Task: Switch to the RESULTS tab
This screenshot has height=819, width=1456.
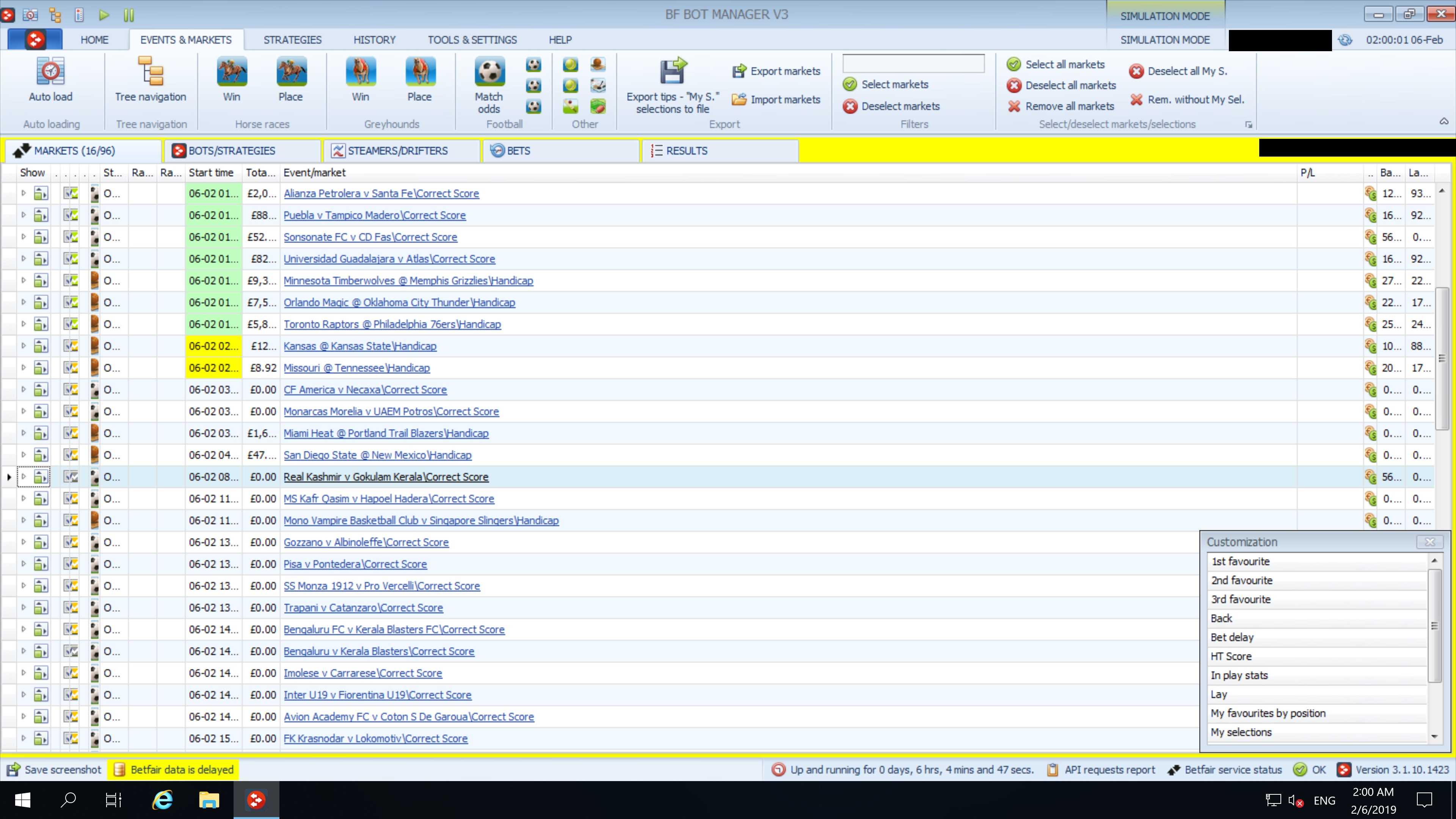Action: coord(720,151)
